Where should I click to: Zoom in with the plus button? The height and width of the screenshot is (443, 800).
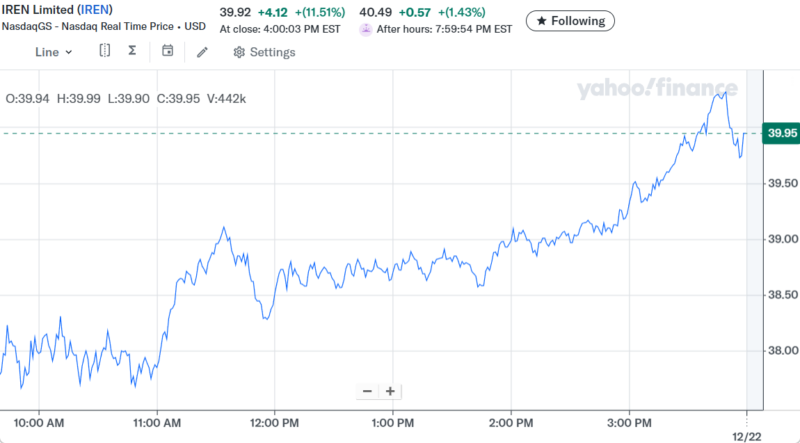pos(390,391)
